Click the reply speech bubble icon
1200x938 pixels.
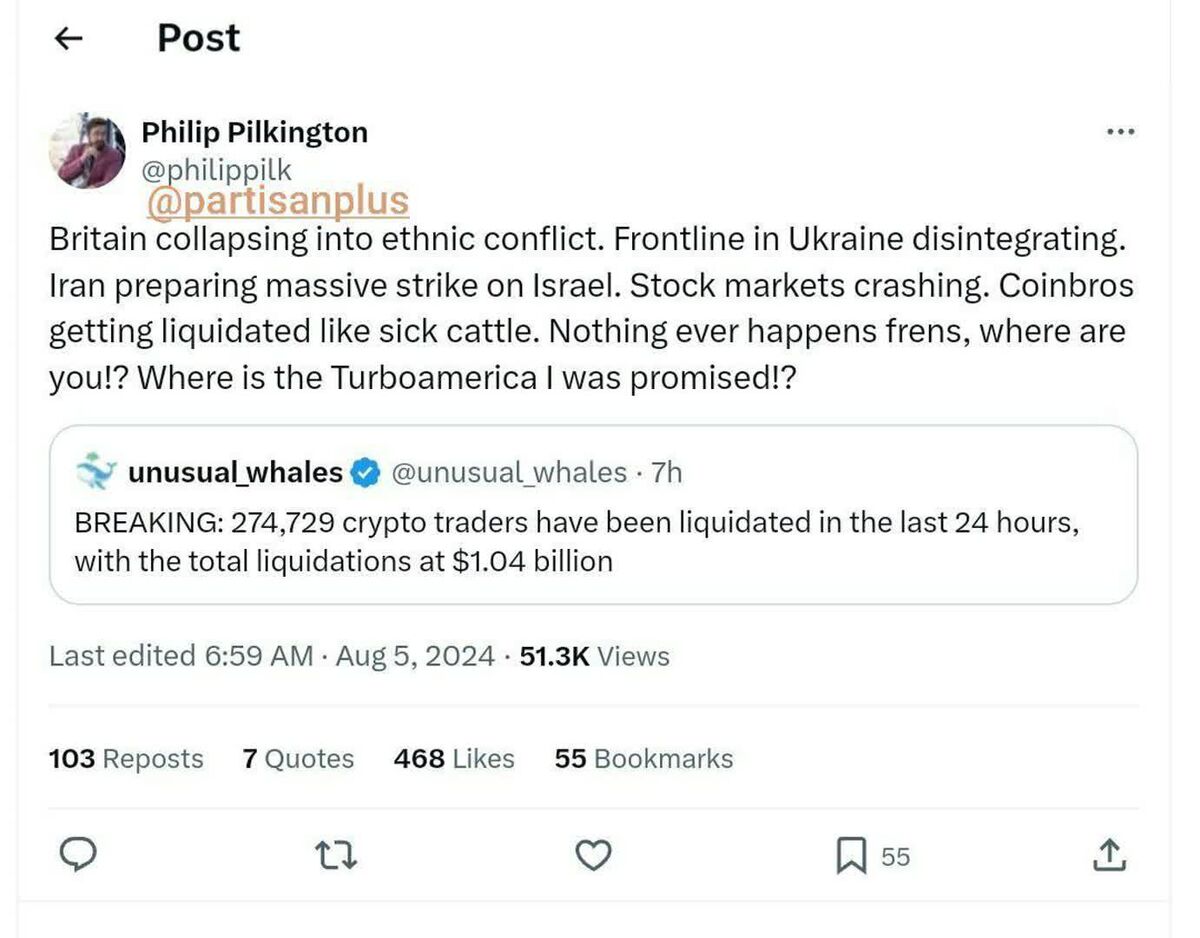point(79,855)
